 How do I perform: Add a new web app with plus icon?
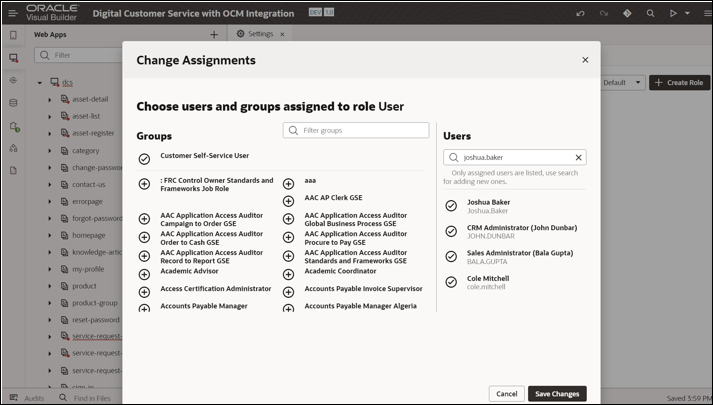[214, 35]
